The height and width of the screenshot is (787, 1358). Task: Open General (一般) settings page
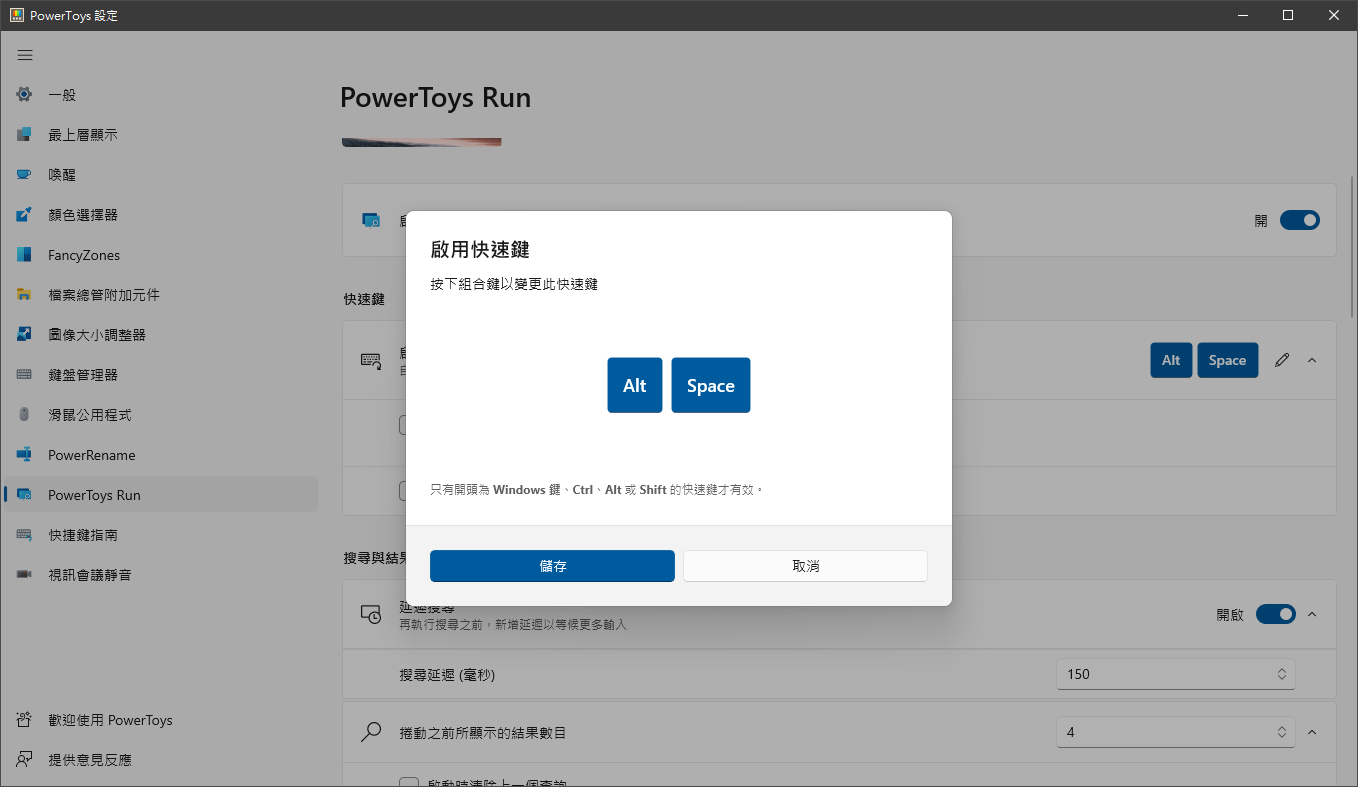point(161,95)
